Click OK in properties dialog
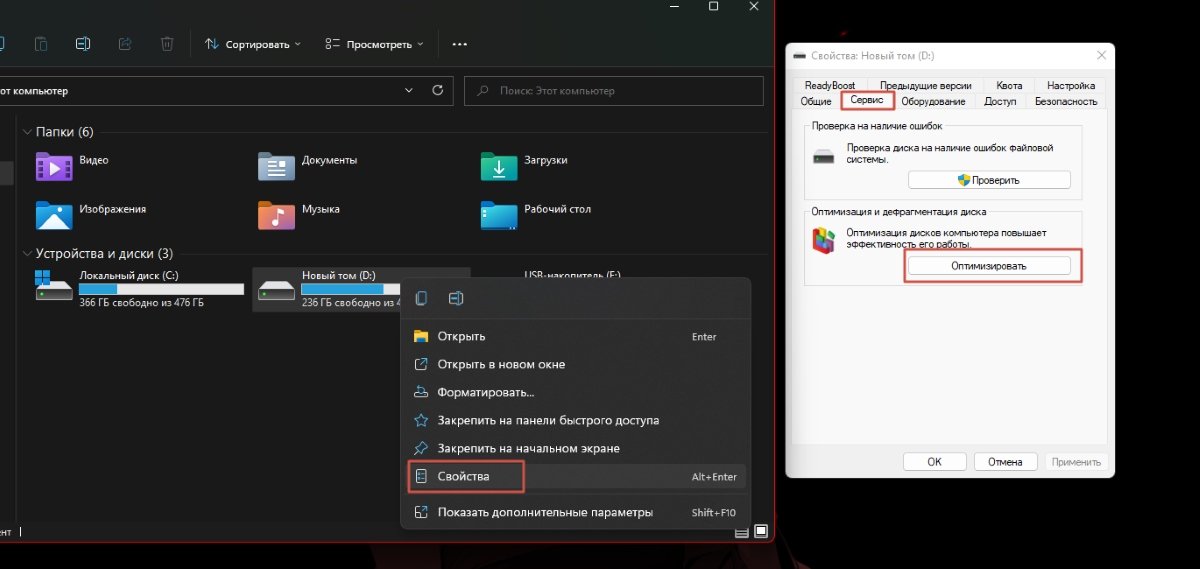 coord(934,462)
